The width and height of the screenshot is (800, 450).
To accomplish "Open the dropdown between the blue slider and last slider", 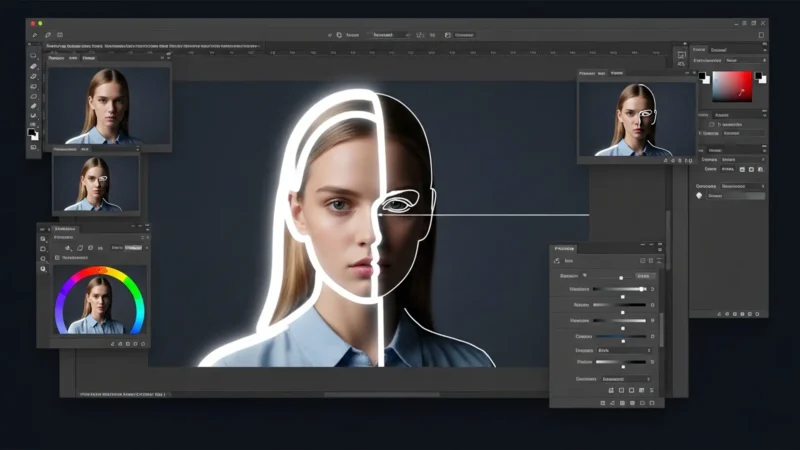I will [x=624, y=351].
